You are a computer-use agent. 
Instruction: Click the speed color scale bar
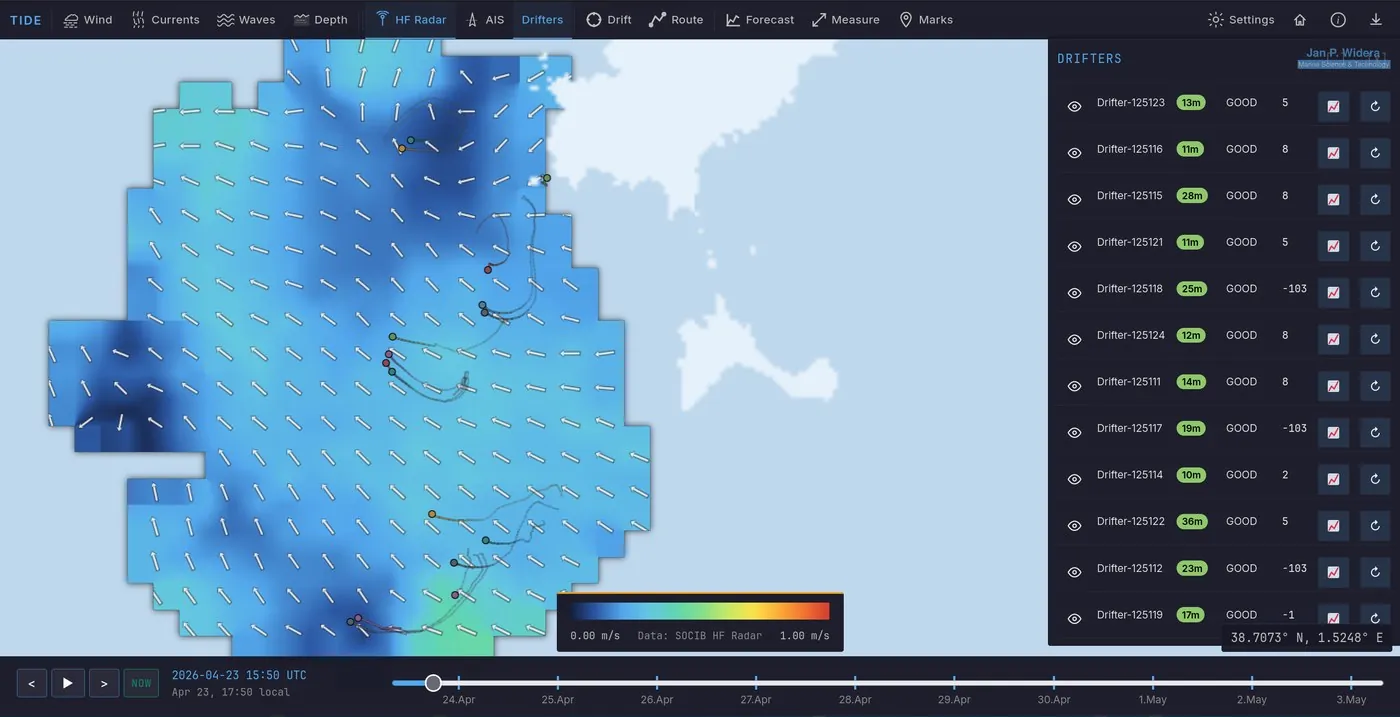coord(700,611)
